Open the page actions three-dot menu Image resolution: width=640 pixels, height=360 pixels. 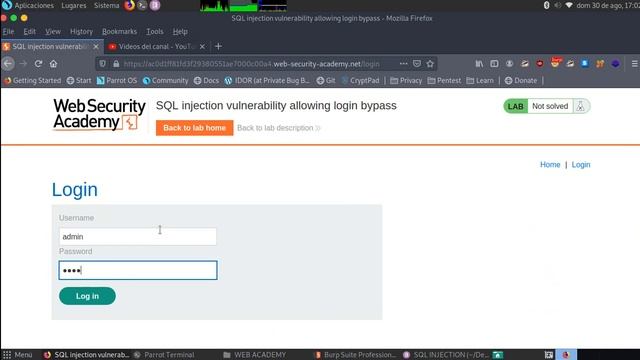coord(403,64)
